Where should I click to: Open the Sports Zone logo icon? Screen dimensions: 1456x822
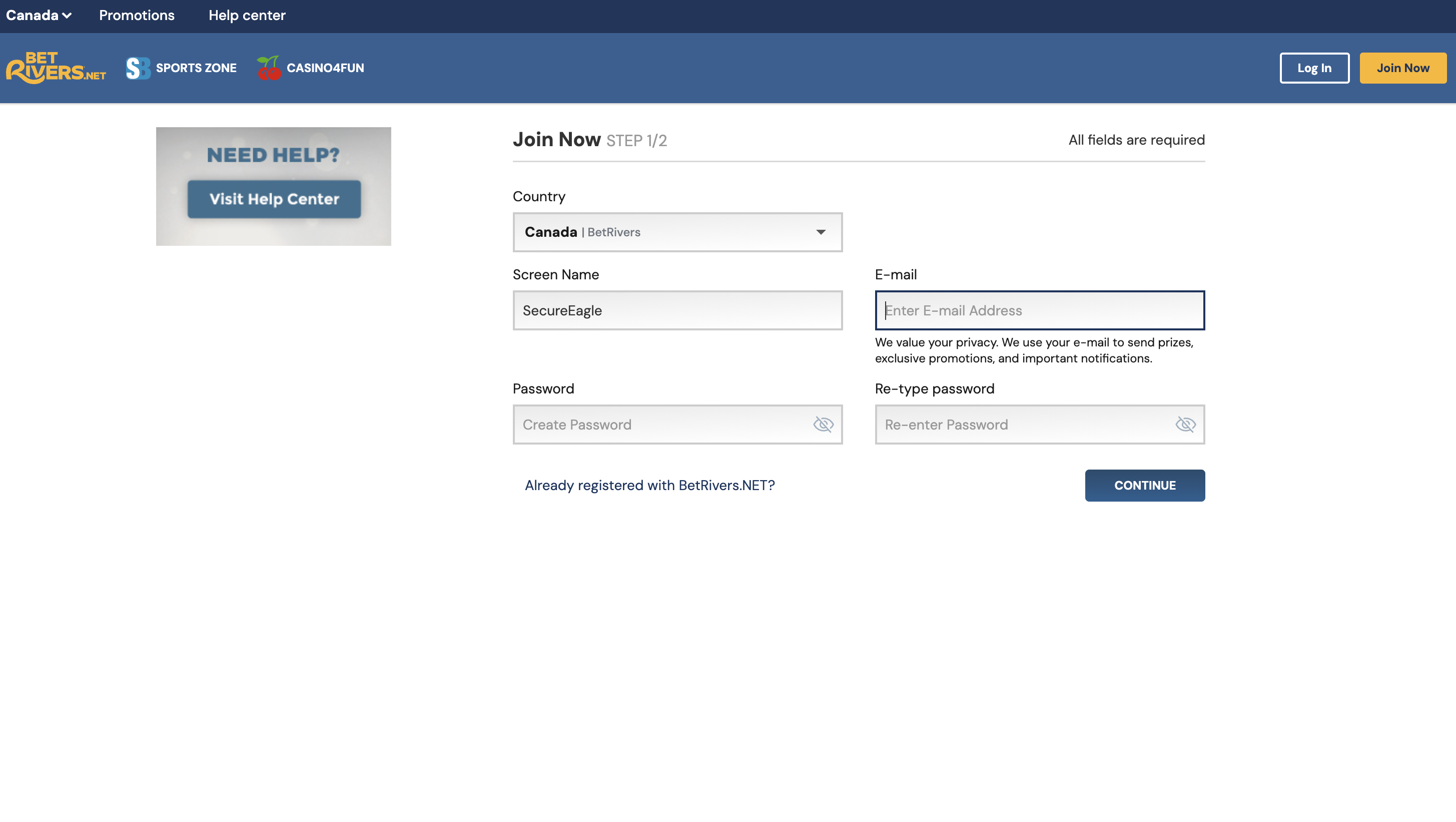point(138,68)
